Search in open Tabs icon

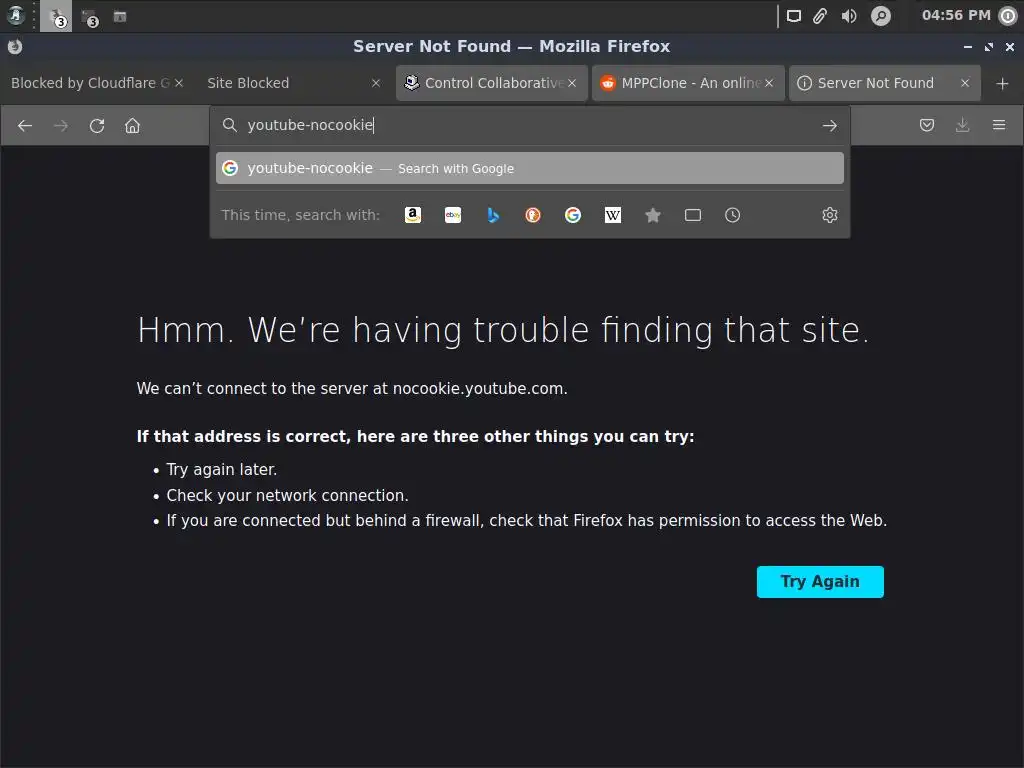coord(693,215)
